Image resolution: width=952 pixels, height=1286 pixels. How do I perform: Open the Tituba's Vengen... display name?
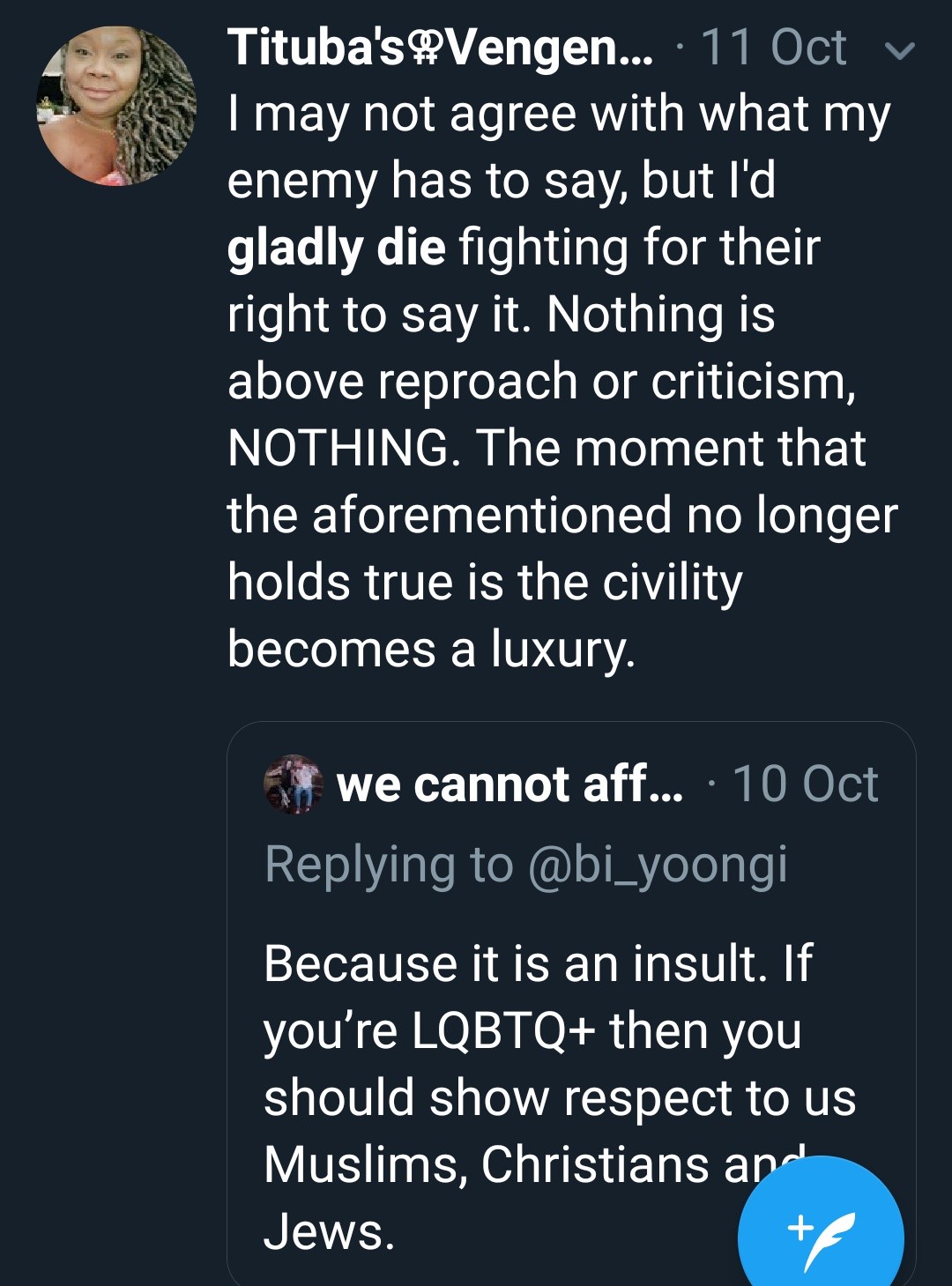click(x=439, y=48)
